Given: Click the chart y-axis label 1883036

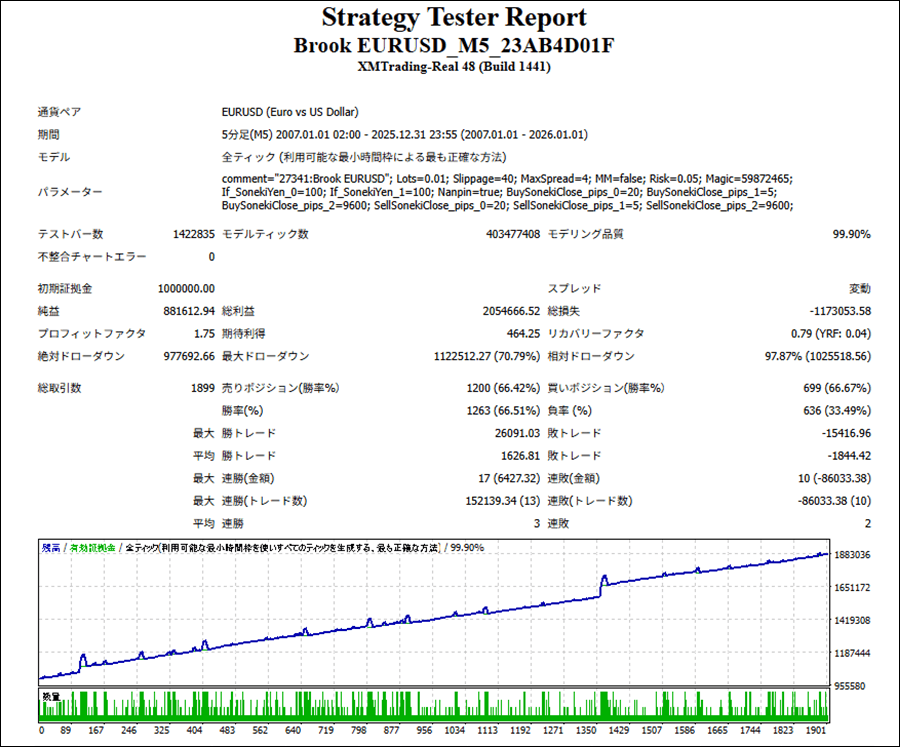Looking at the screenshot, I should [x=852, y=555].
